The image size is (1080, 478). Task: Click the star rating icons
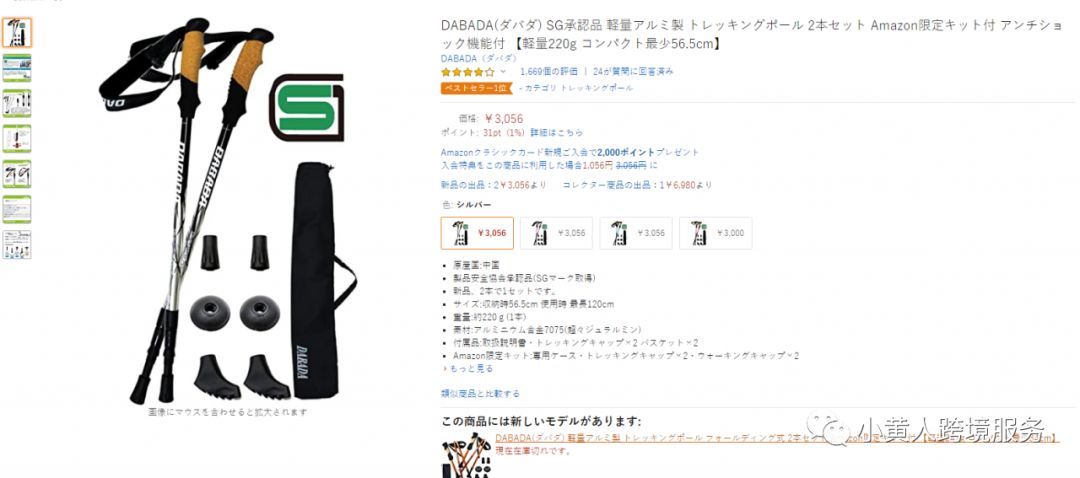pos(468,72)
